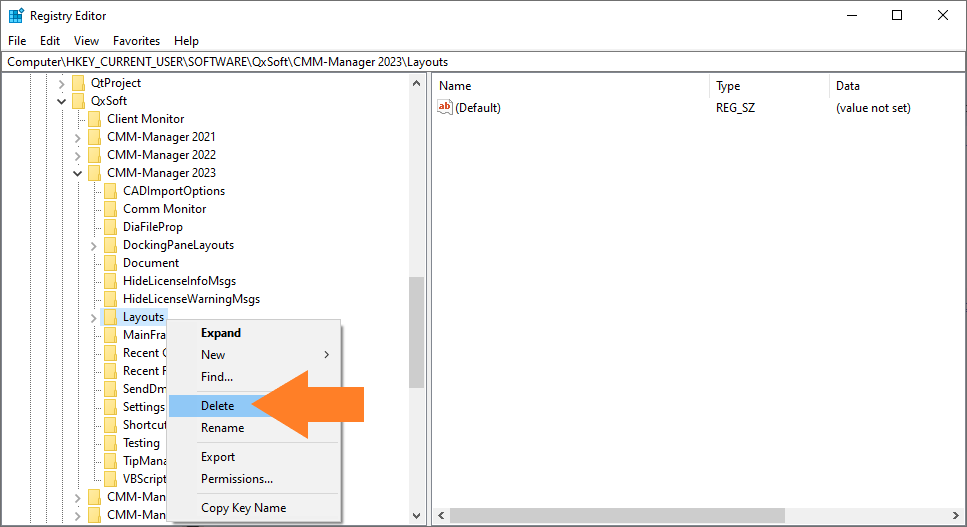Open the Favorites menu
Image resolution: width=967 pixels, height=527 pixels.
click(x=136, y=41)
